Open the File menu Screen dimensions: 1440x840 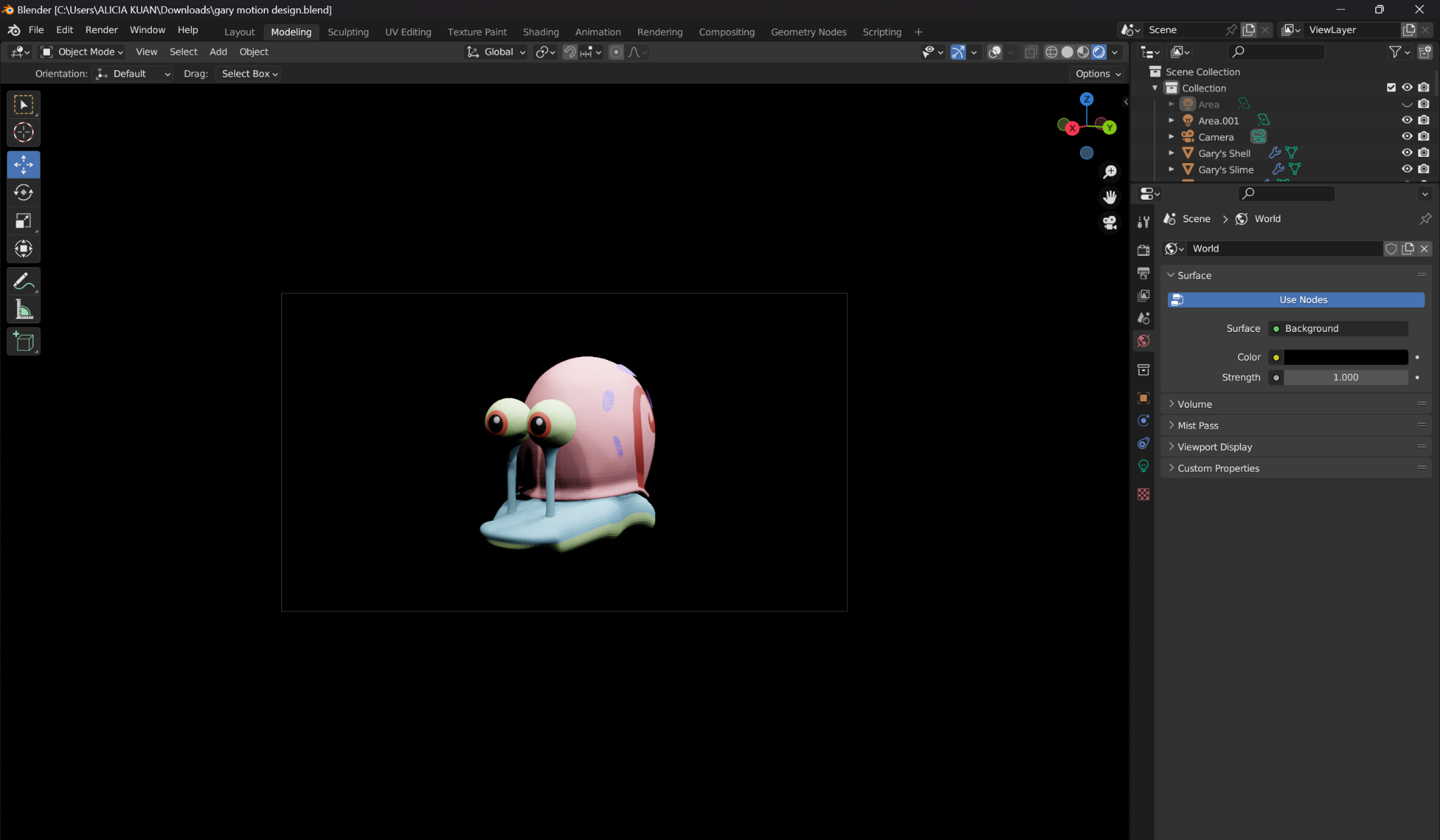(36, 30)
